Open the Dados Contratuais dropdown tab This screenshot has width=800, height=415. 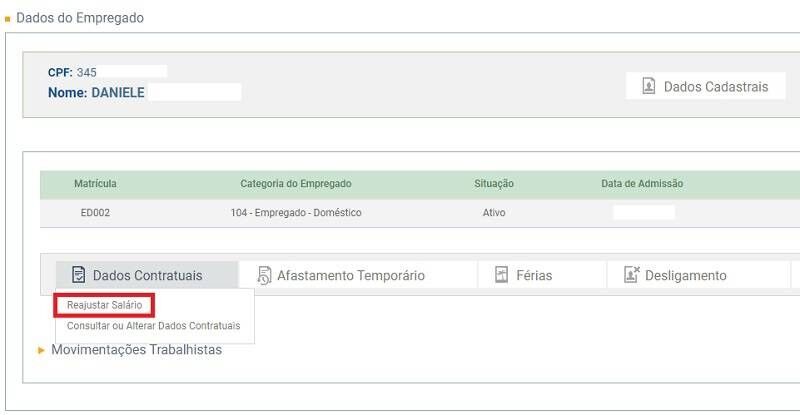(147, 275)
